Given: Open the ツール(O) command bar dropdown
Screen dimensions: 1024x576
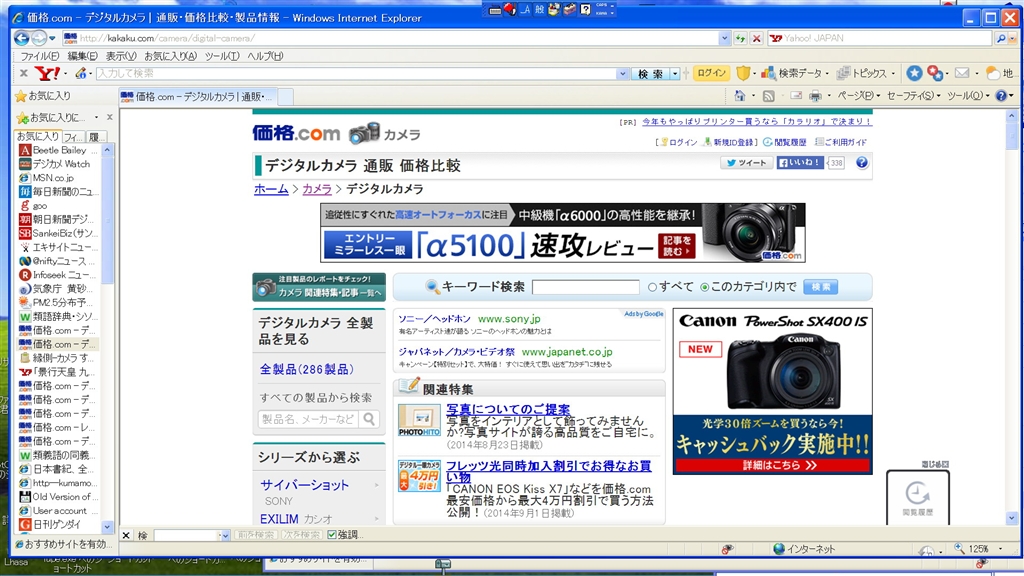Looking at the screenshot, I should pos(968,96).
